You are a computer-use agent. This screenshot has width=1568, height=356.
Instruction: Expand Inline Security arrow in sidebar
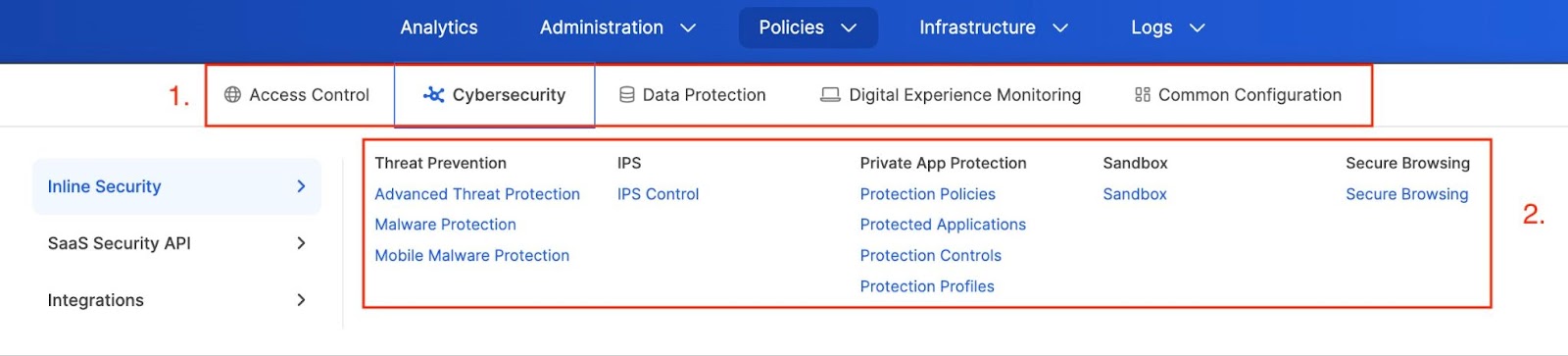click(x=301, y=186)
